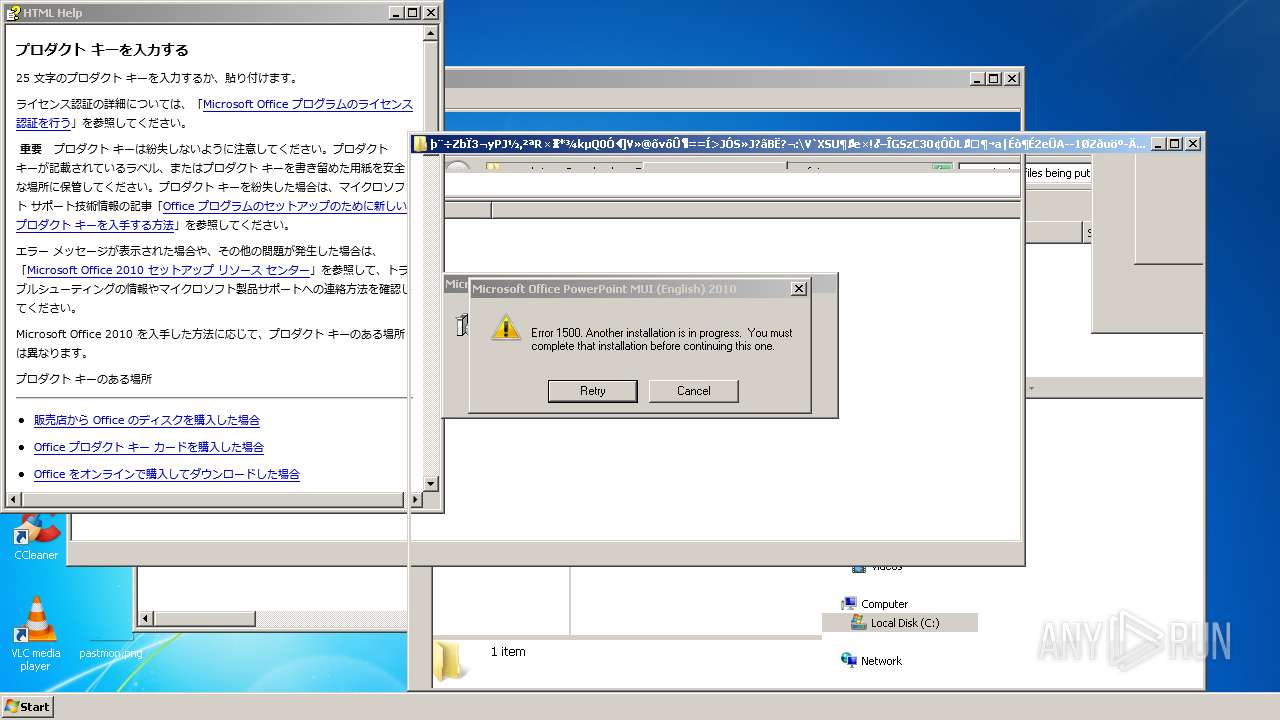Click the 1 item status text
This screenshot has width=1280, height=720.
click(508, 652)
